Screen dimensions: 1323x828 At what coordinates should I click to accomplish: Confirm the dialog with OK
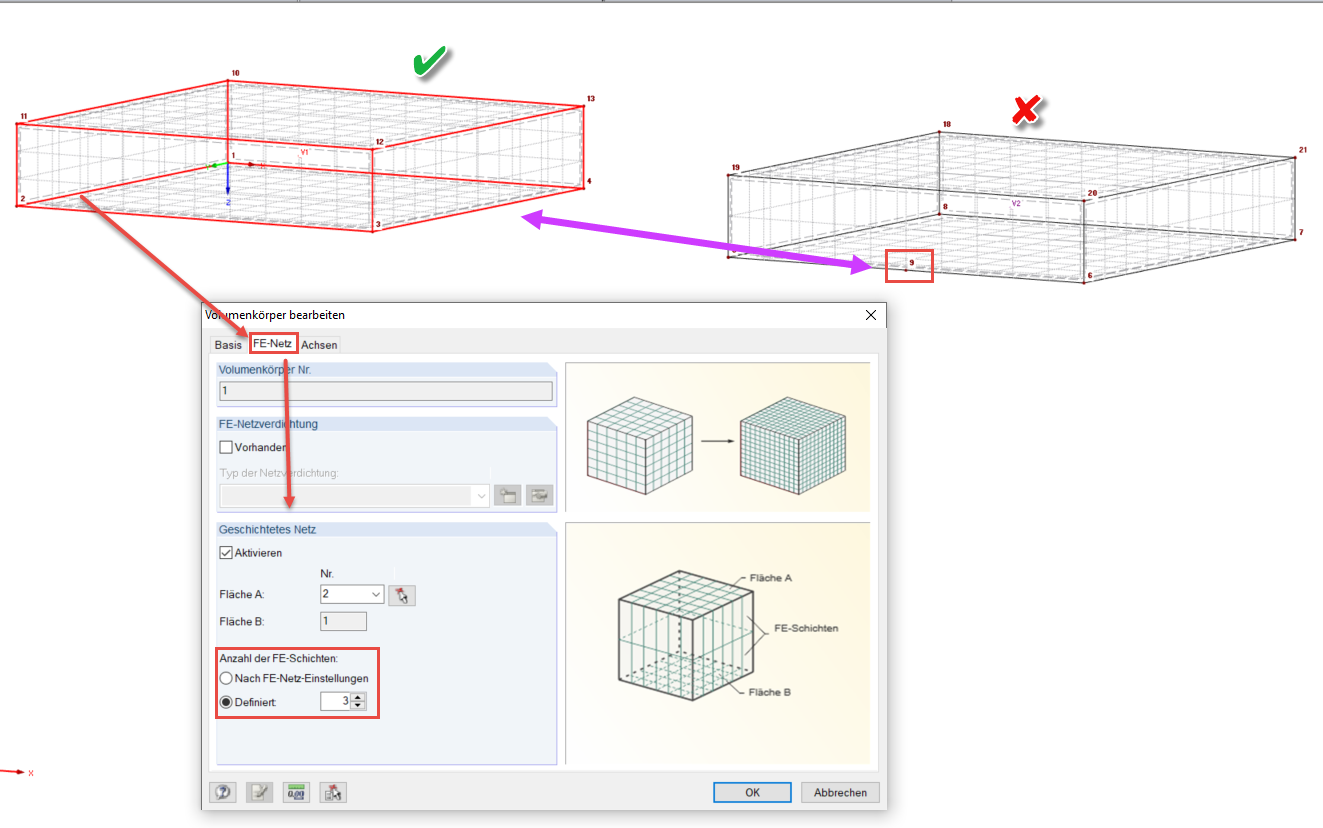pyautogui.click(x=752, y=792)
